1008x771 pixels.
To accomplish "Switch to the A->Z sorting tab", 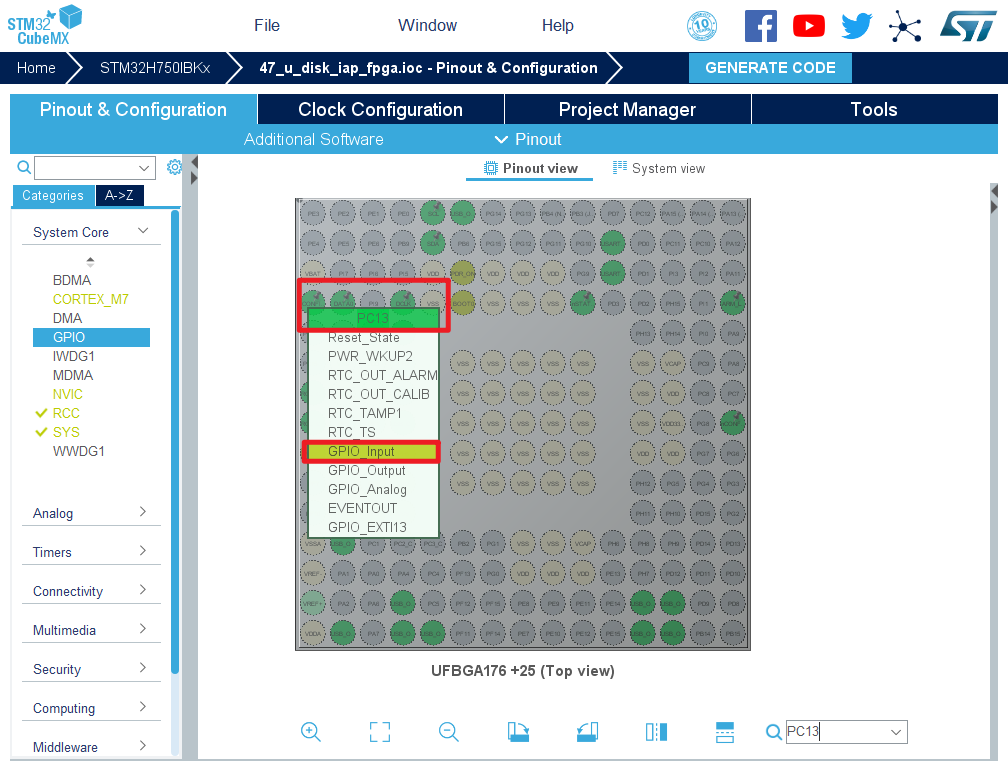I will coord(120,196).
